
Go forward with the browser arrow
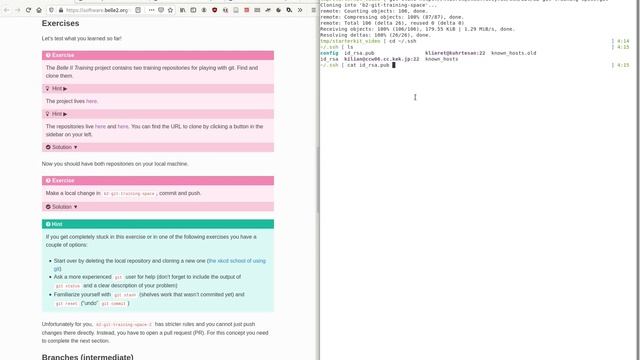click(18, 10)
